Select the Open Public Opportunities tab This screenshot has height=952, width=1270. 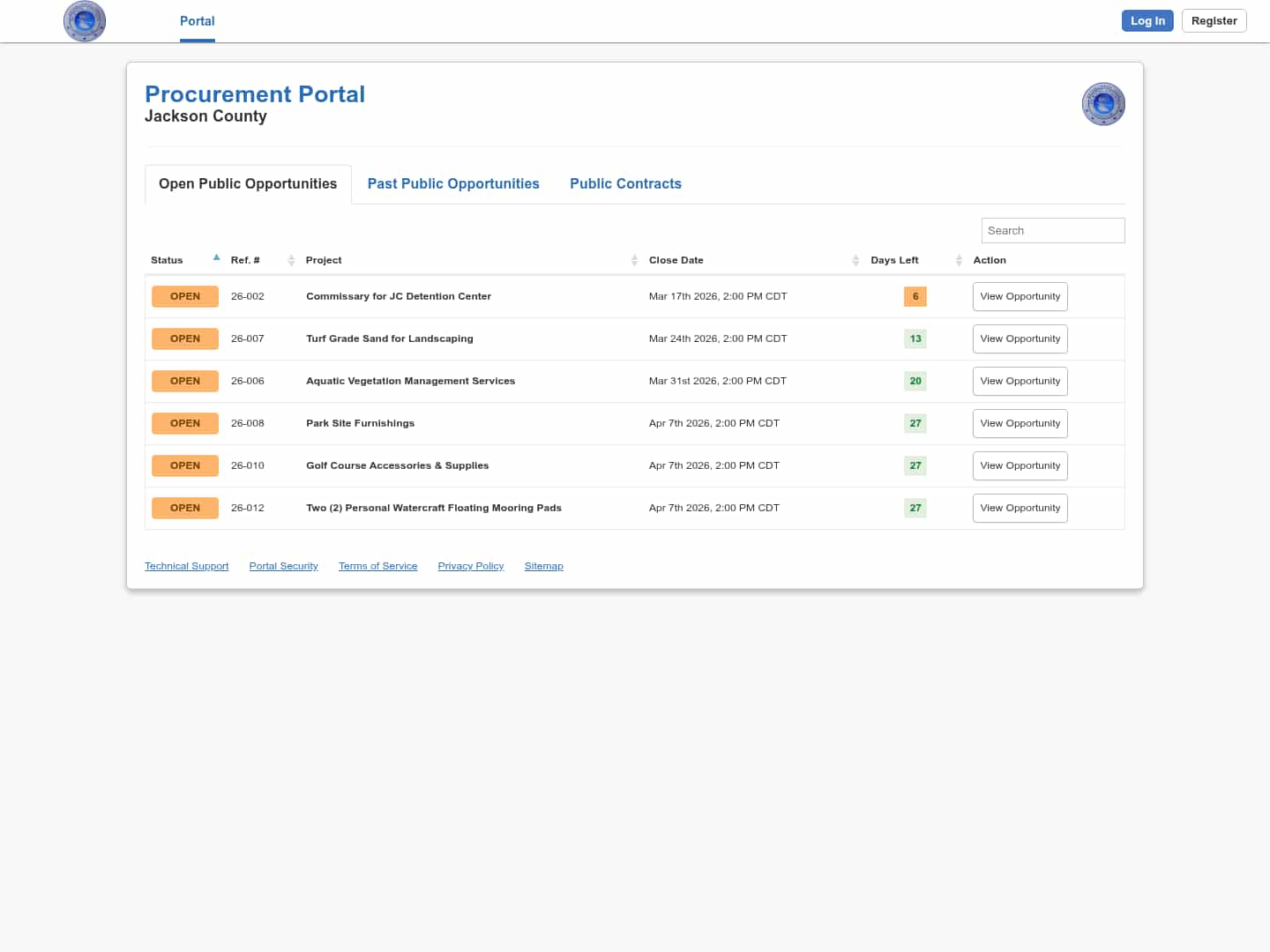[248, 183]
